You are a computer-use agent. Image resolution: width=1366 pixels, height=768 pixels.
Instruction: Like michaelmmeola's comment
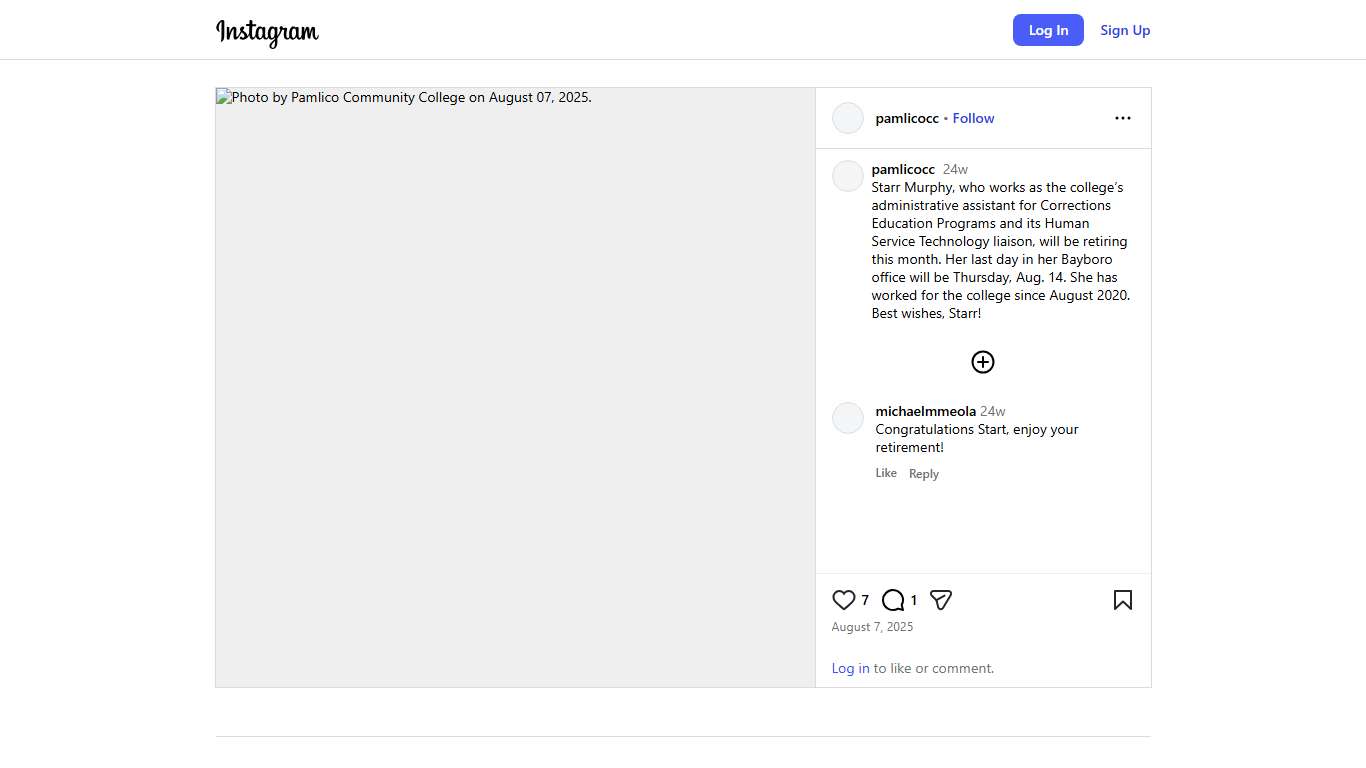886,473
